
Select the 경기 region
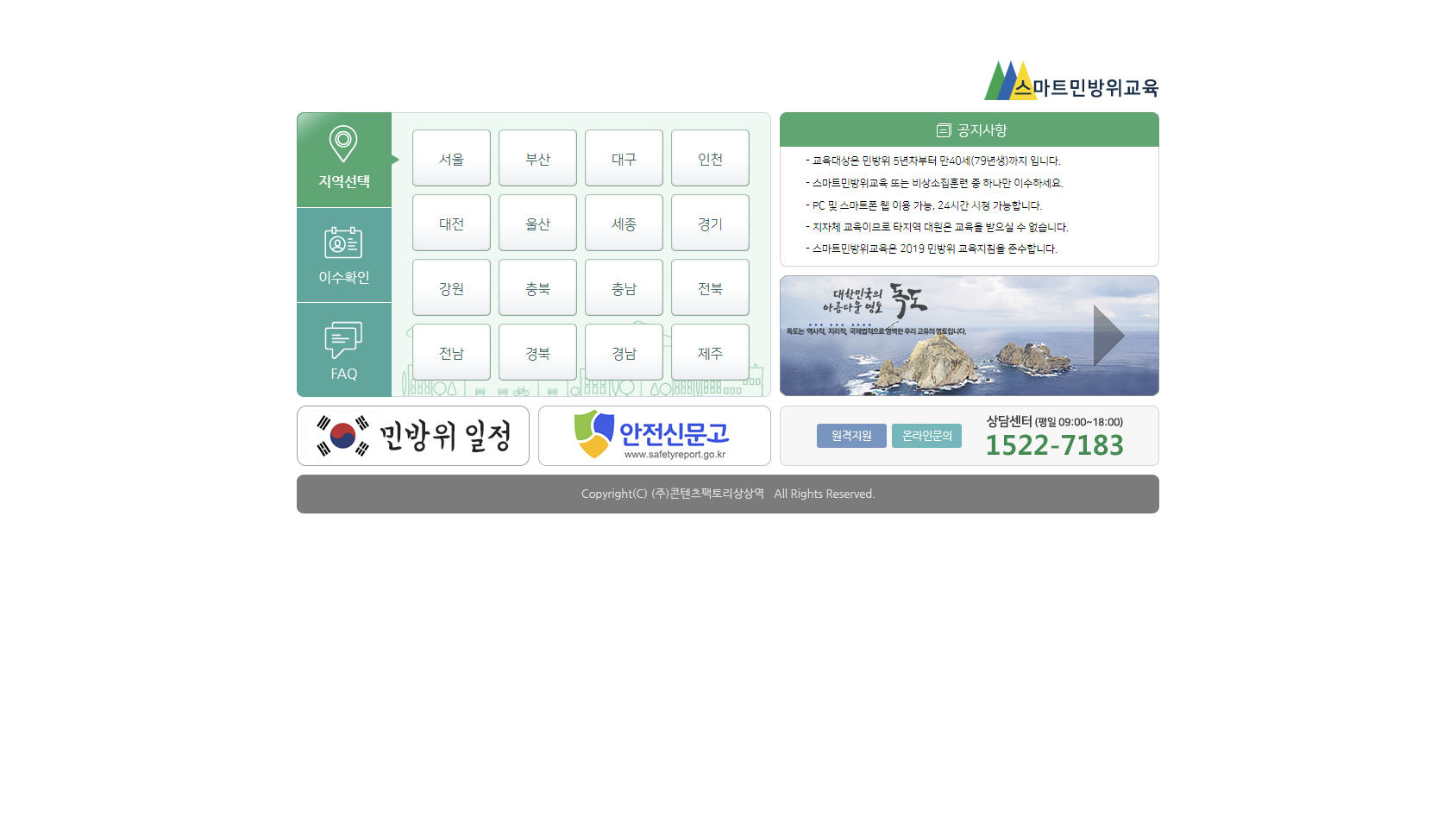[710, 223]
